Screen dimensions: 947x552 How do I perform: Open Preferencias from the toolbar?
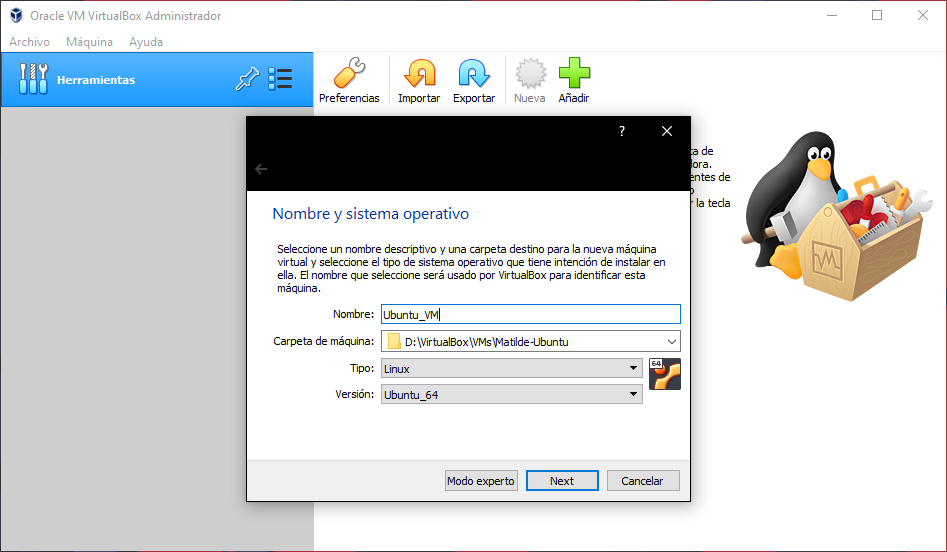[349, 81]
